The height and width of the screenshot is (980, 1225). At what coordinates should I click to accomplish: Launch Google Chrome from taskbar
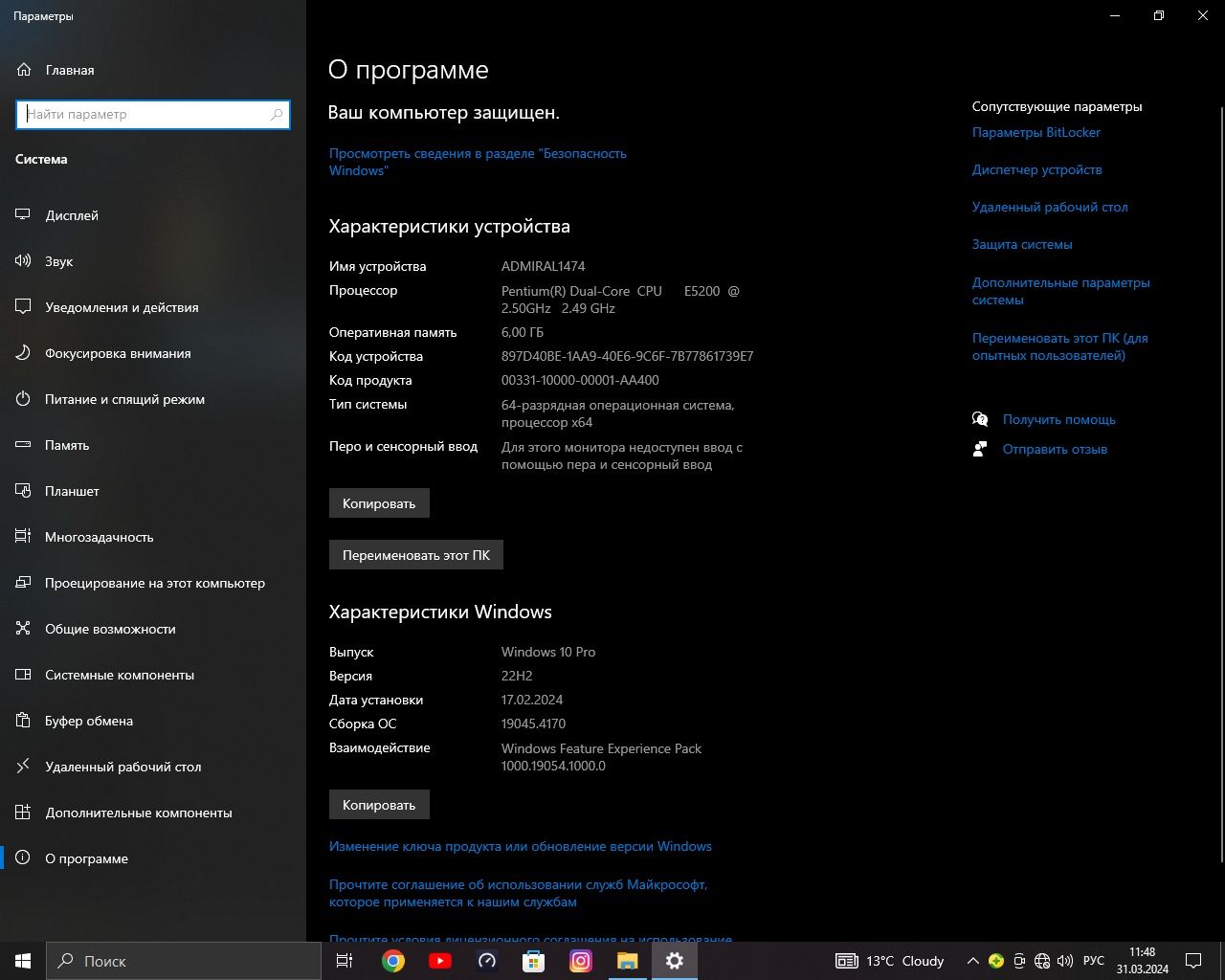(x=393, y=961)
